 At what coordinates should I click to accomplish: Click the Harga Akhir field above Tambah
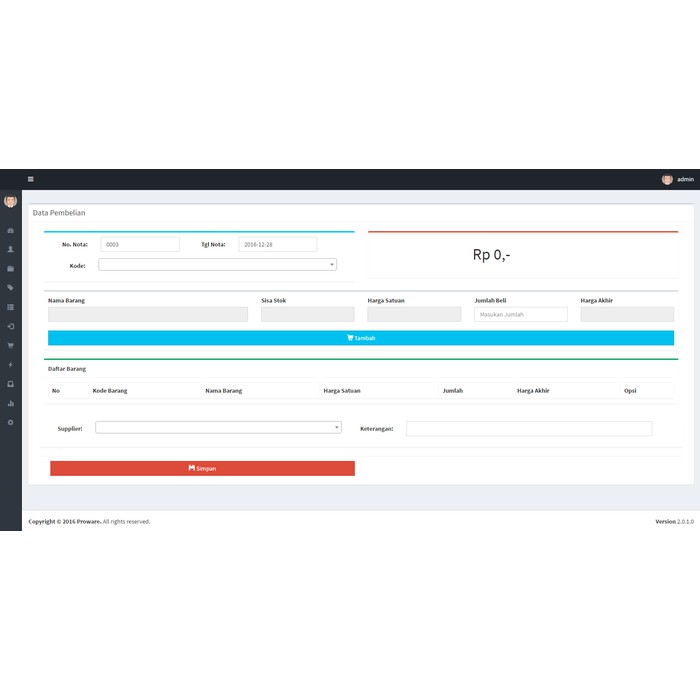point(627,314)
